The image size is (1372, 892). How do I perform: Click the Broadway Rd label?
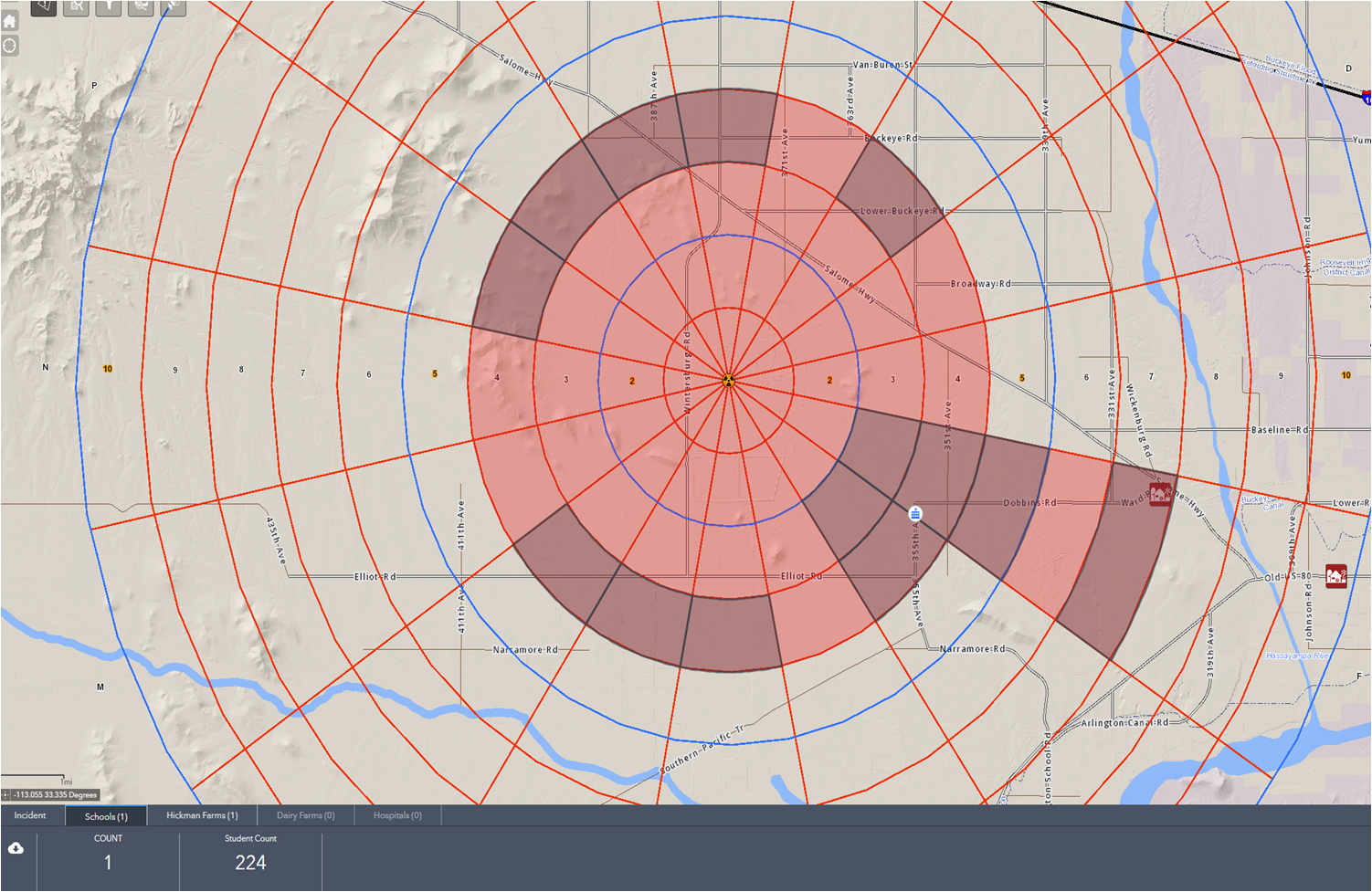point(981,284)
